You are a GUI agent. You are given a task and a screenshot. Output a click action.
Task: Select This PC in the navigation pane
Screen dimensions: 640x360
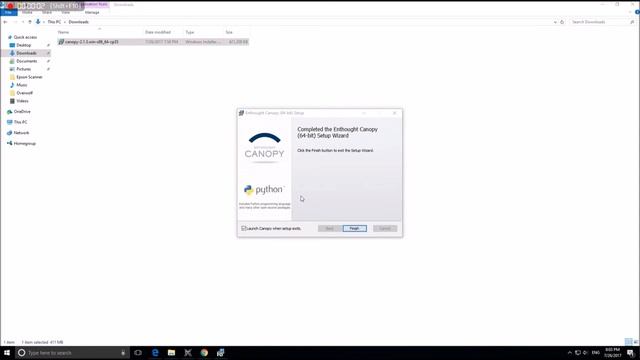point(20,122)
